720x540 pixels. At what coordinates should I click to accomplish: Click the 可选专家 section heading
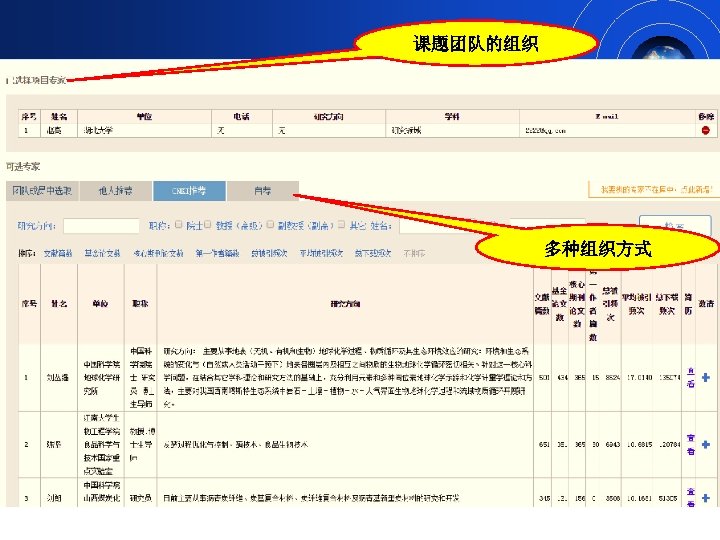click(x=23, y=167)
